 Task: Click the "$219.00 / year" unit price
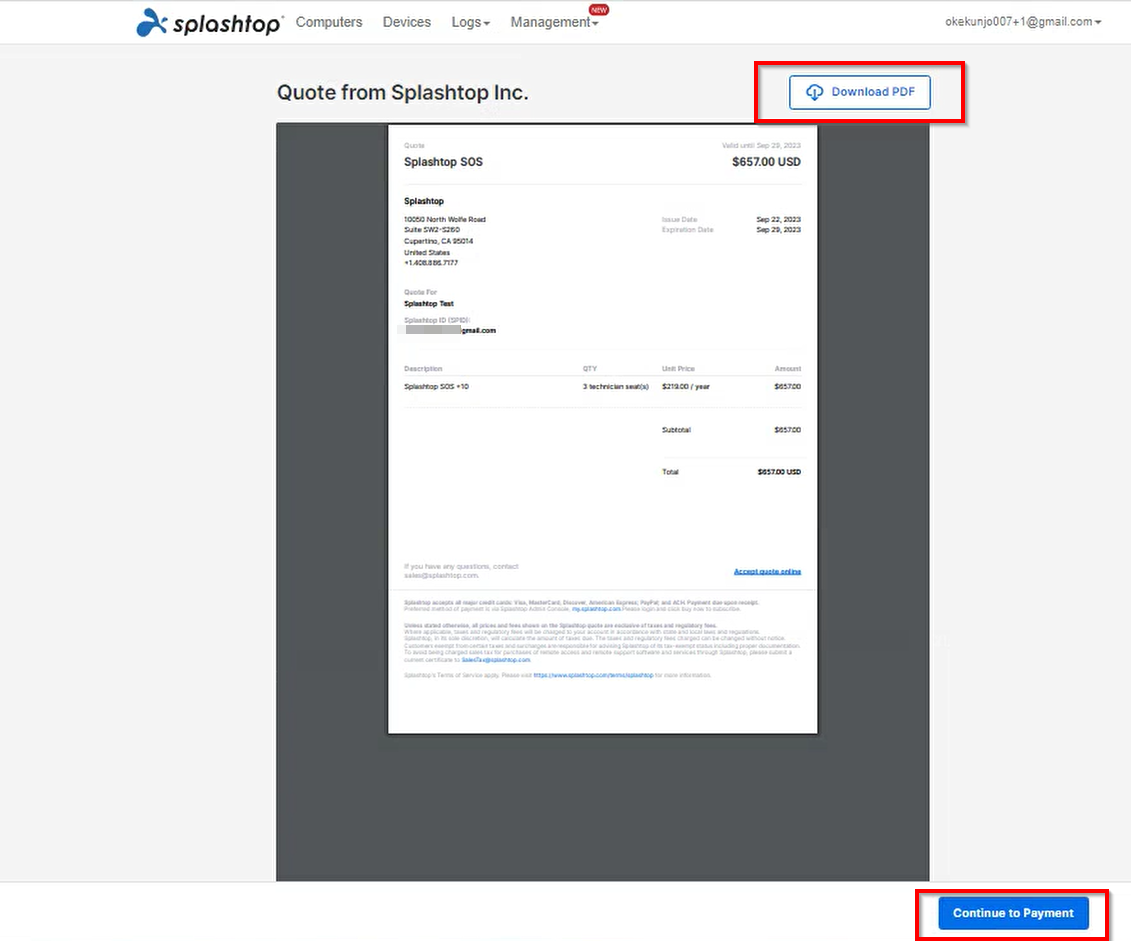pyautogui.click(x=686, y=386)
